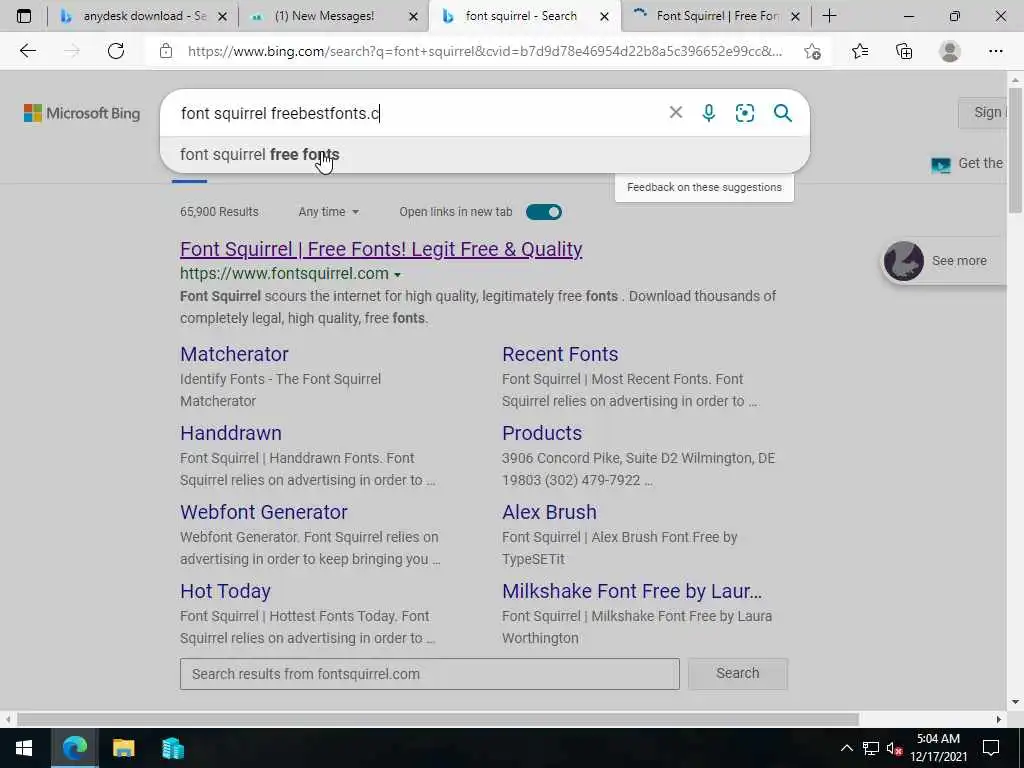Image resolution: width=1024 pixels, height=768 pixels.
Task: Open the Settings and more menu
Action: pyautogui.click(x=995, y=51)
